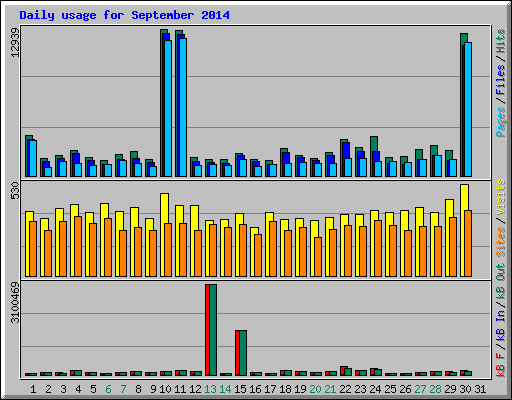Viewport: 512px width, 400px height.
Task: Click day label 30 on the x-axis
Action: coord(465,389)
